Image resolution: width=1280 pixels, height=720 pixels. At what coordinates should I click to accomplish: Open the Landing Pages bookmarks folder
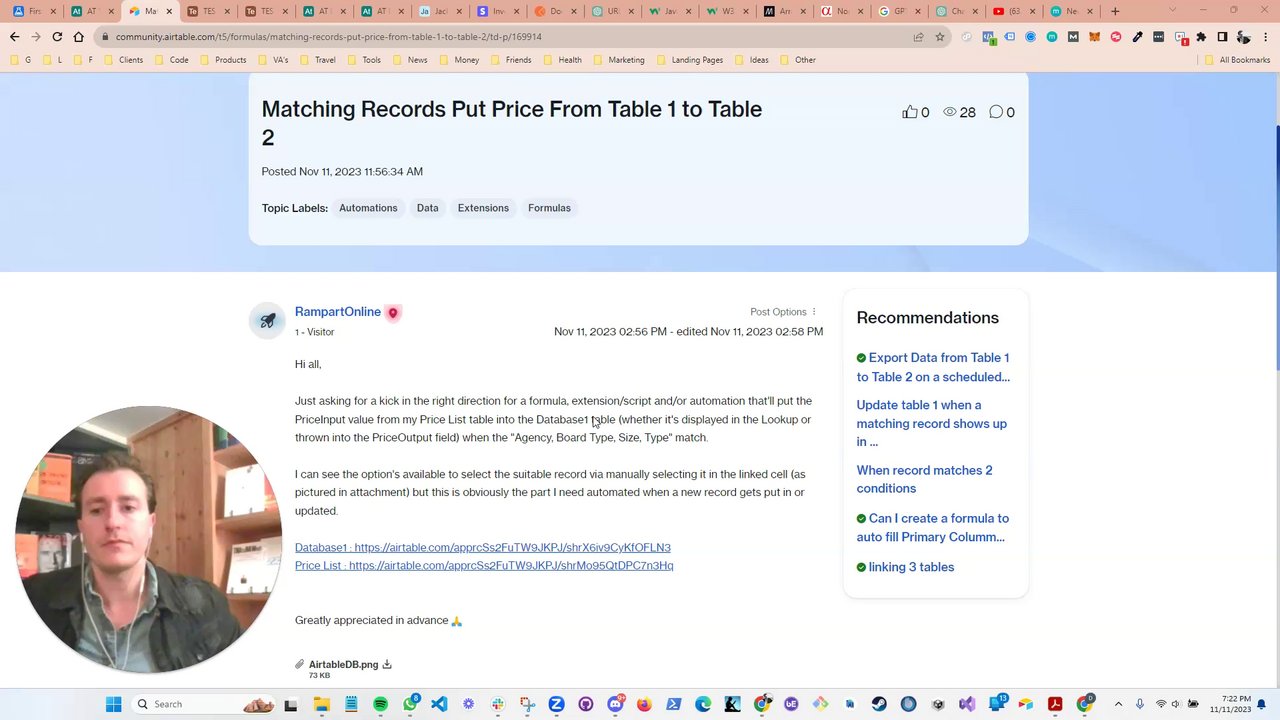pyautogui.click(x=691, y=60)
